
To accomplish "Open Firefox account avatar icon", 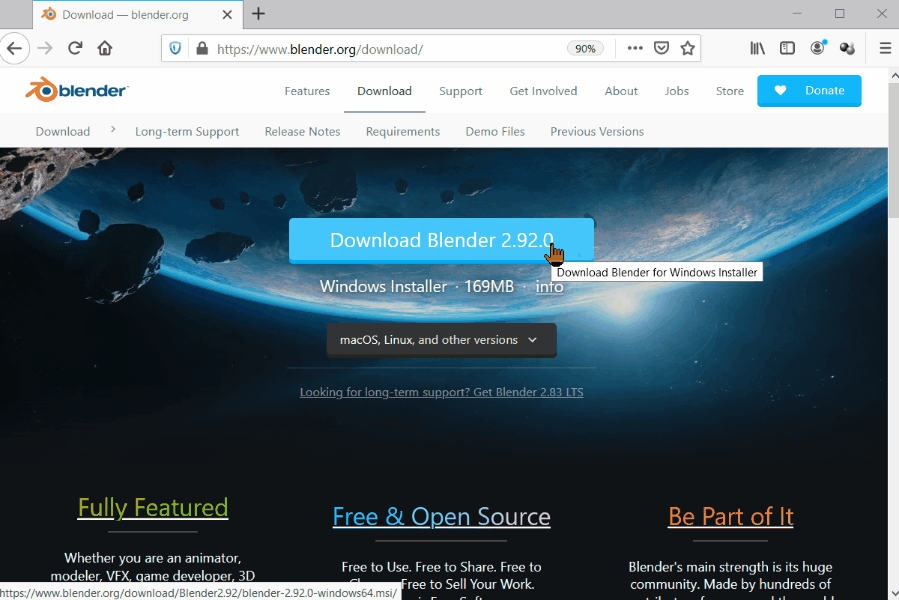I will click(818, 48).
